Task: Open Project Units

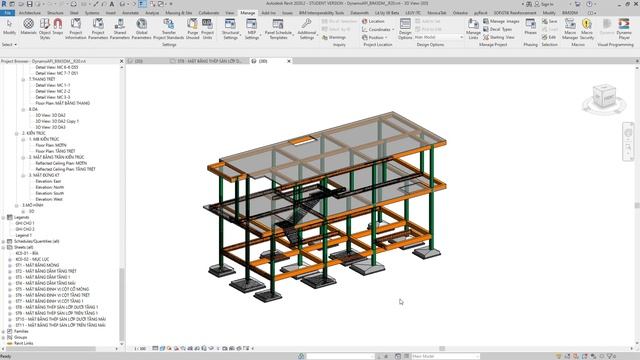Action: point(207,29)
